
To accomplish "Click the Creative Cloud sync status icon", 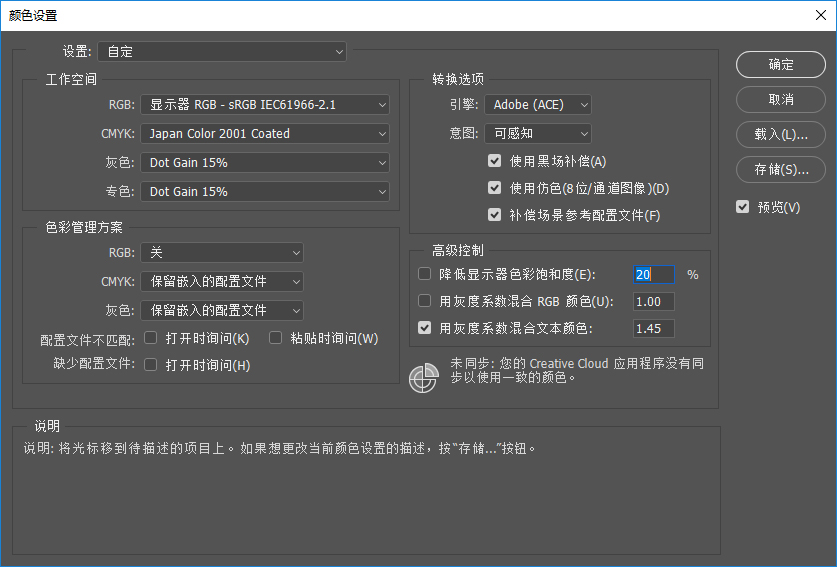I will [x=423, y=377].
